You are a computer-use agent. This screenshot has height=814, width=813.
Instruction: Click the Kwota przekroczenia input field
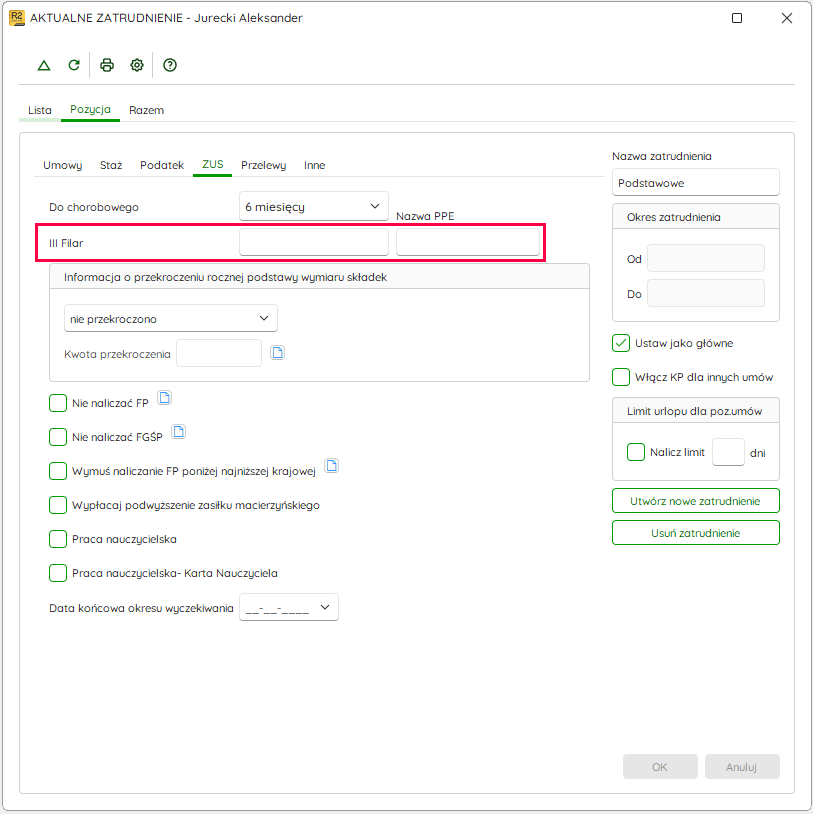[219, 353]
